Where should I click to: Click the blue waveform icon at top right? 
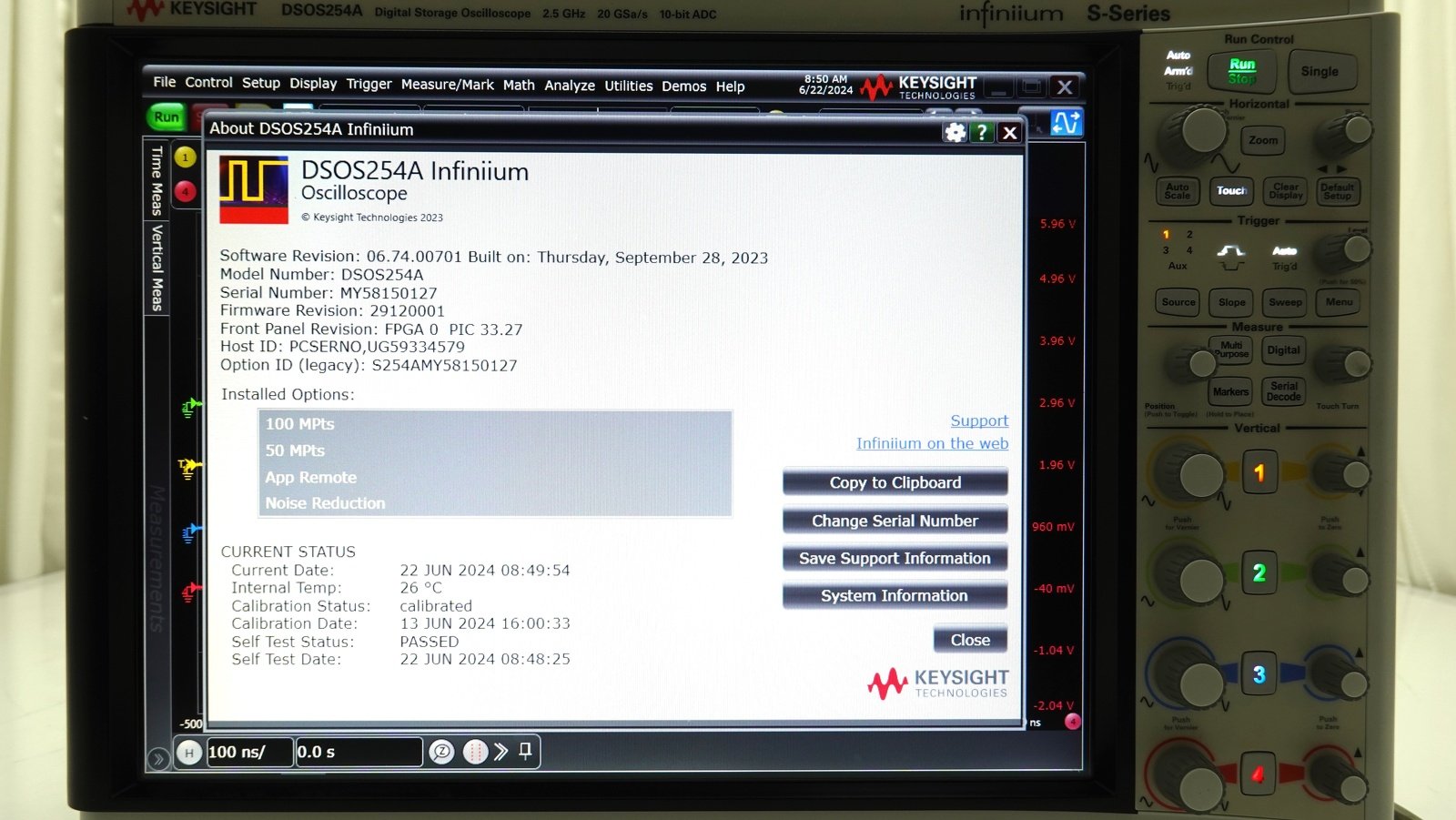tap(1066, 122)
